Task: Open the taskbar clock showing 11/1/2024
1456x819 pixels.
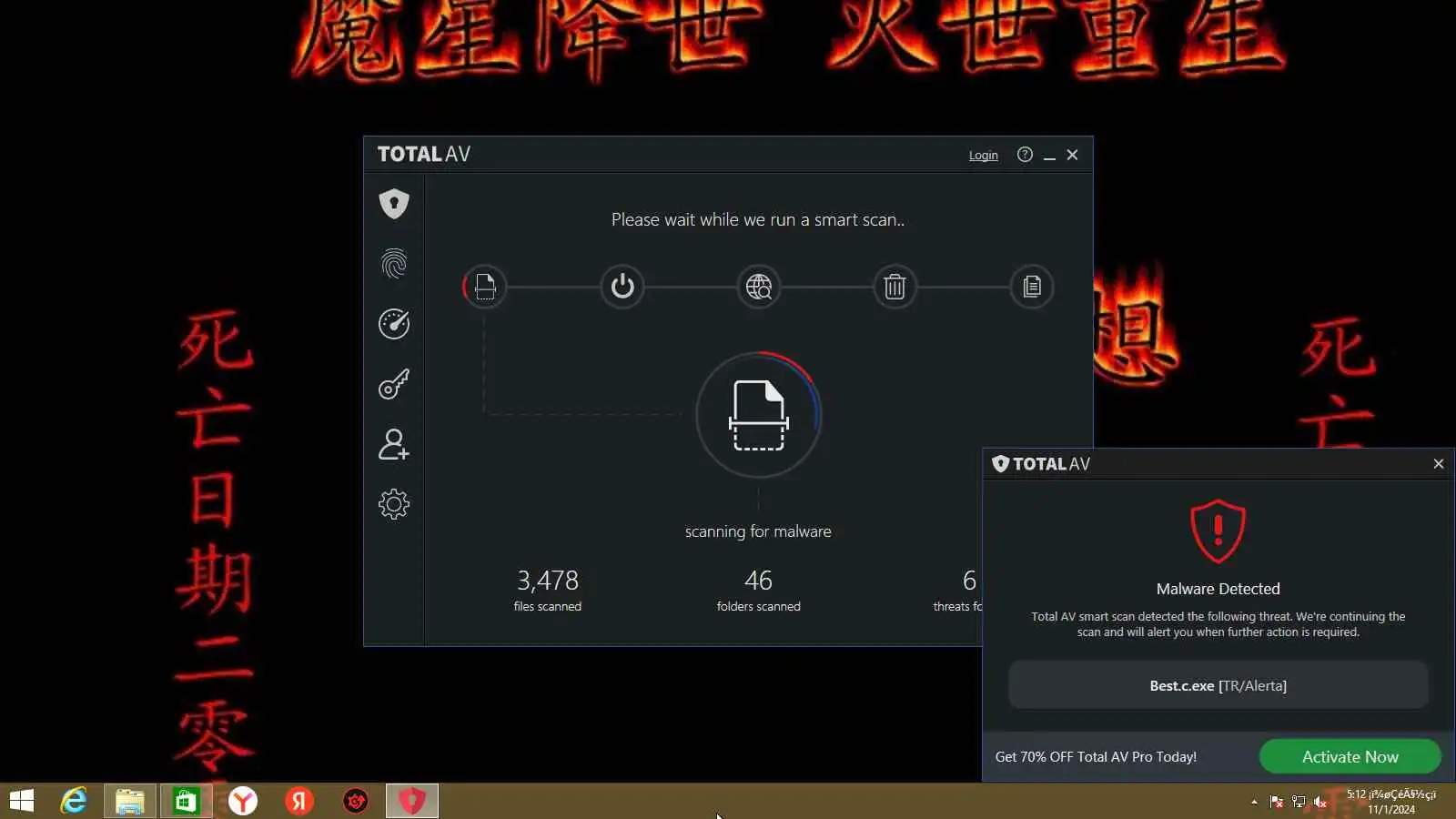Action: [1391, 802]
